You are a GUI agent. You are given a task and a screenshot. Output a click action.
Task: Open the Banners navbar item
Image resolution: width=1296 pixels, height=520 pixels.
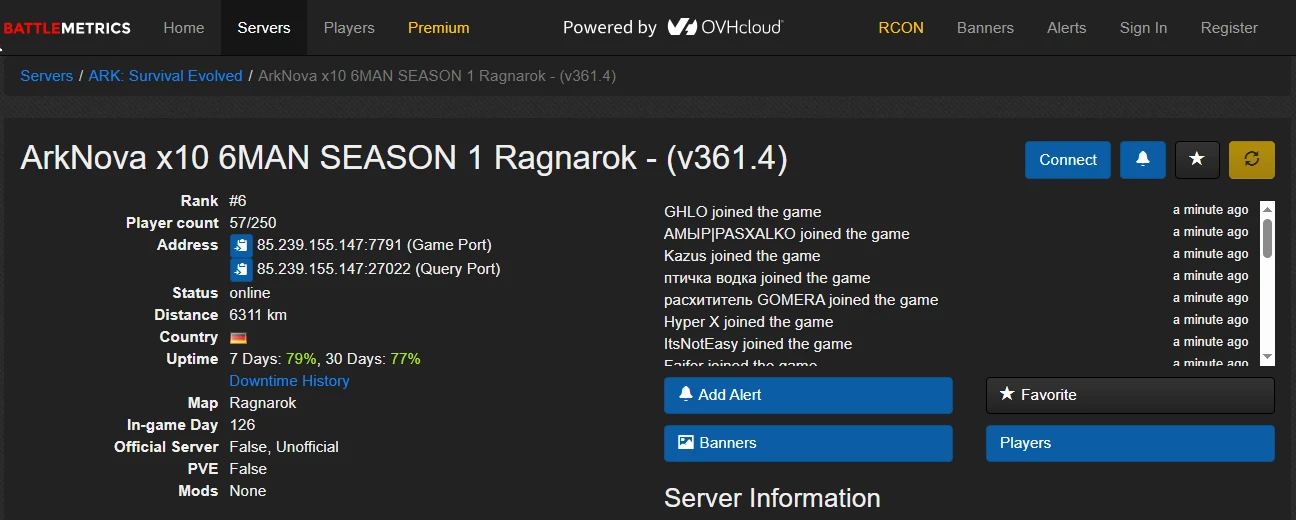985,28
